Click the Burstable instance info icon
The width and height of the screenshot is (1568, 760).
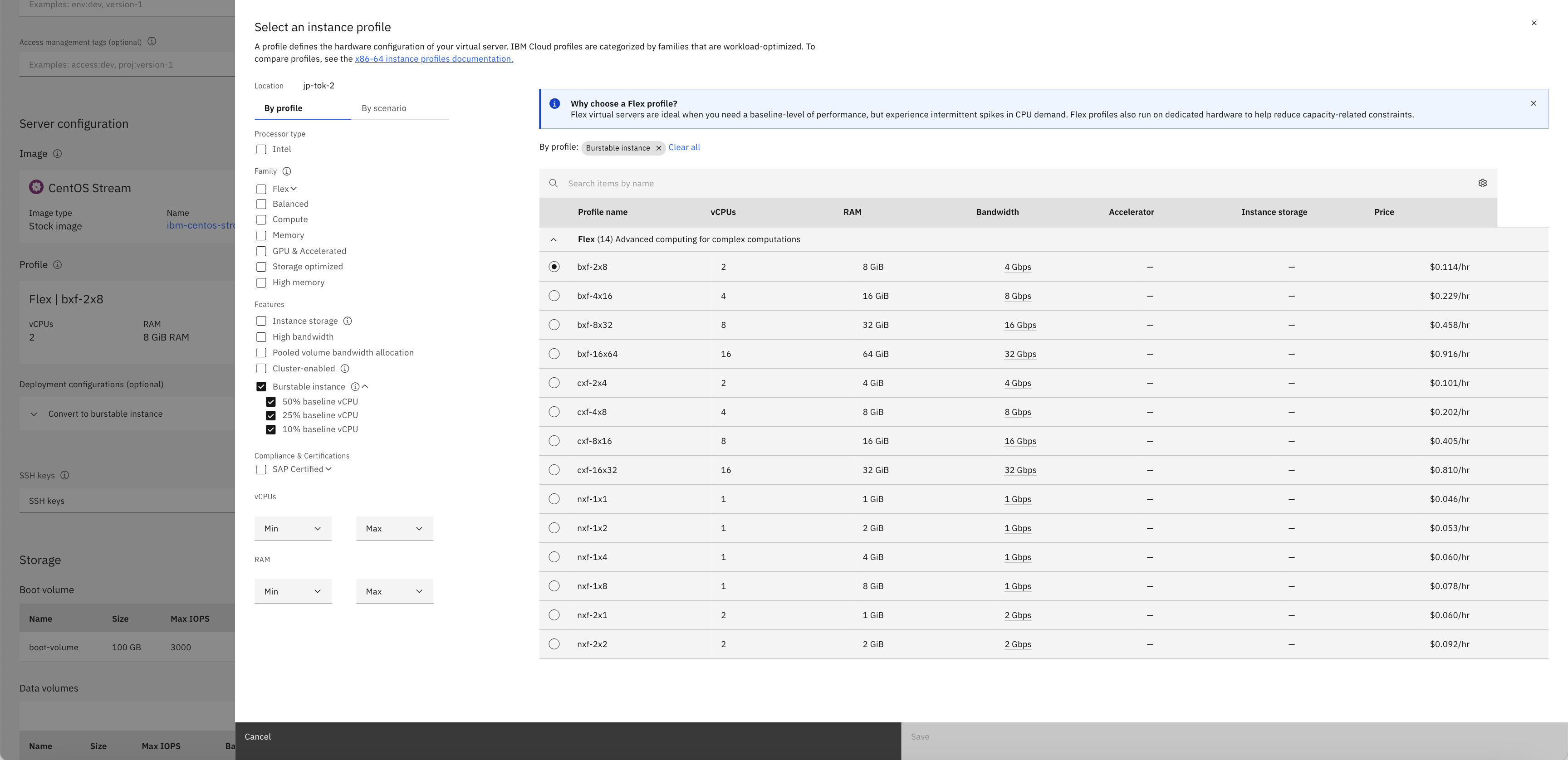tap(355, 387)
